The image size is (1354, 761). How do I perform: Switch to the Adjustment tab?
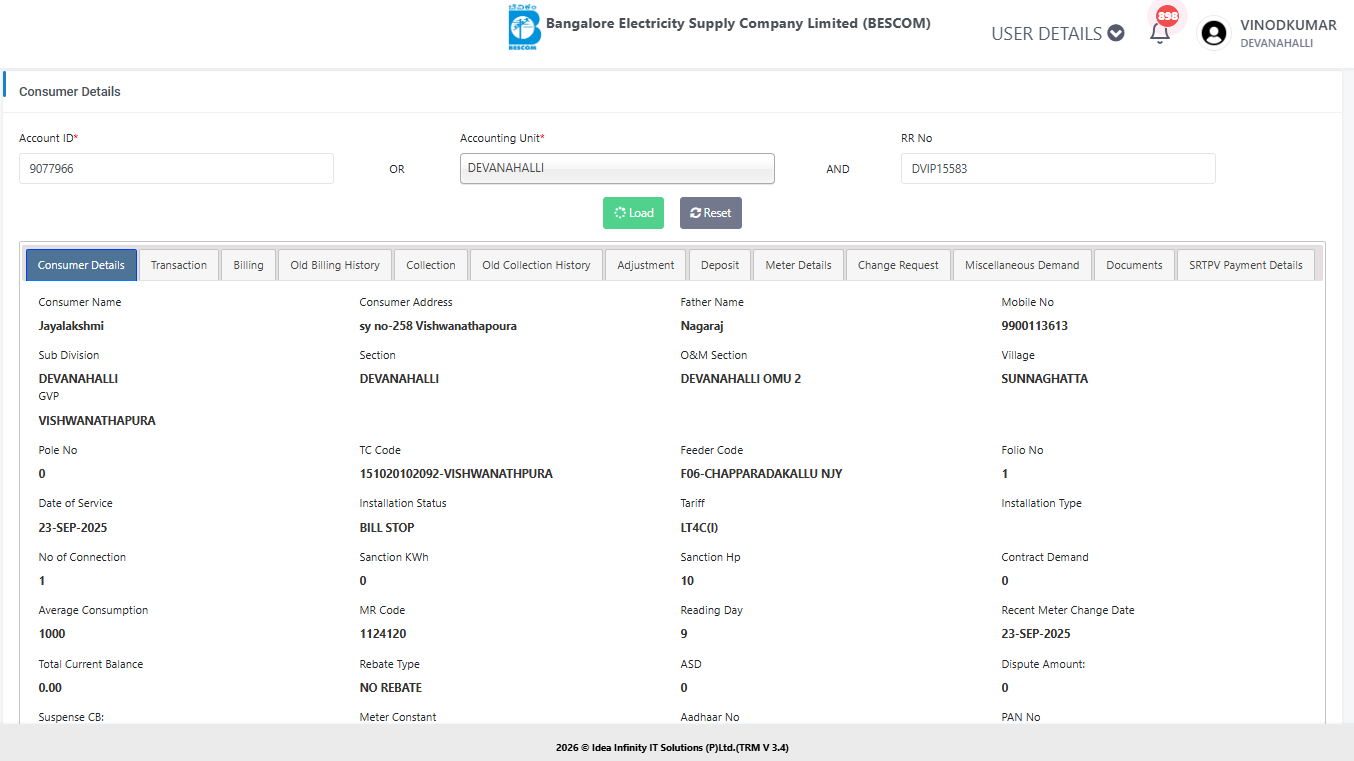(x=645, y=265)
